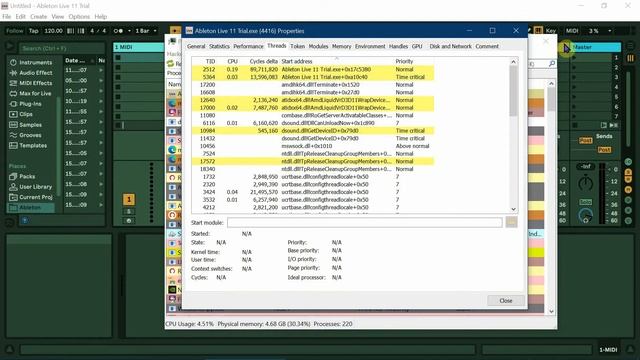Open Instruments category in Ableton browser
Image resolution: width=640 pixels, height=360 pixels.
click(x=31, y=62)
